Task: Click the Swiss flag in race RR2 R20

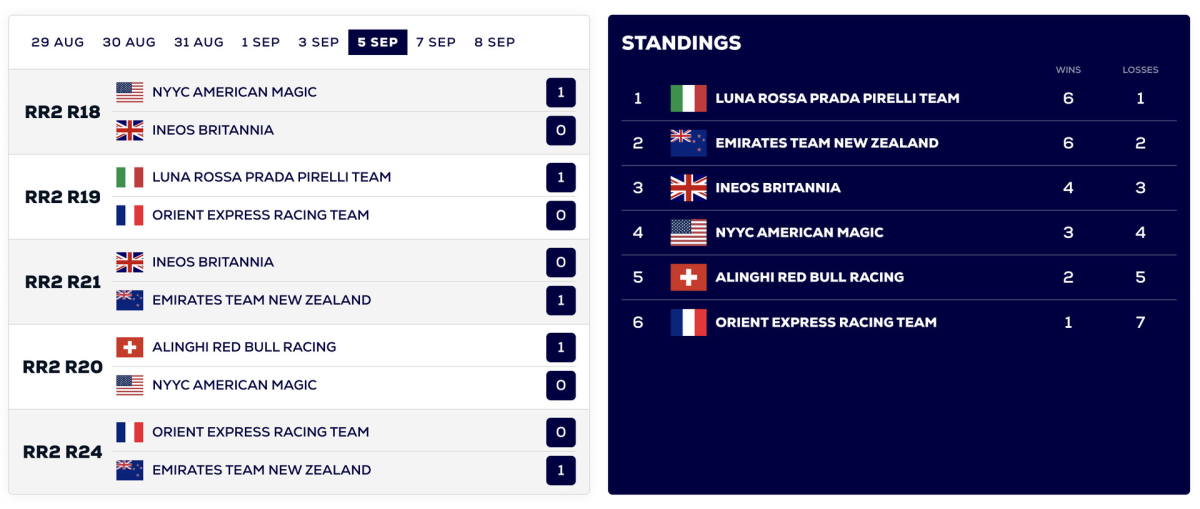Action: (130, 347)
